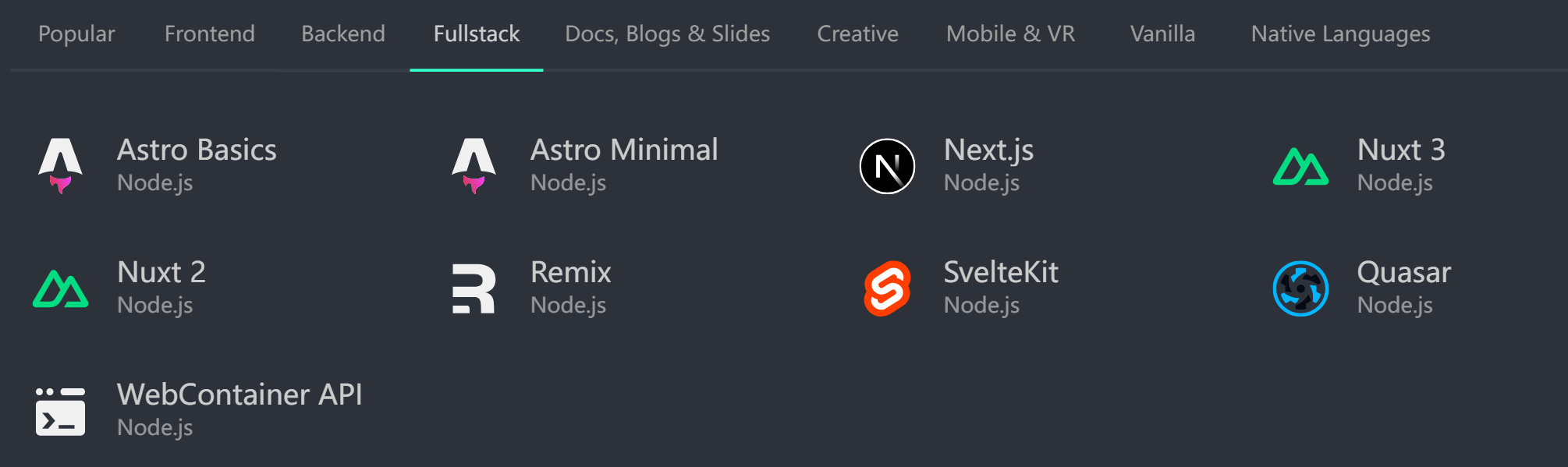1568x467 pixels.
Task: Switch to the Popular tab
Action: point(76,34)
